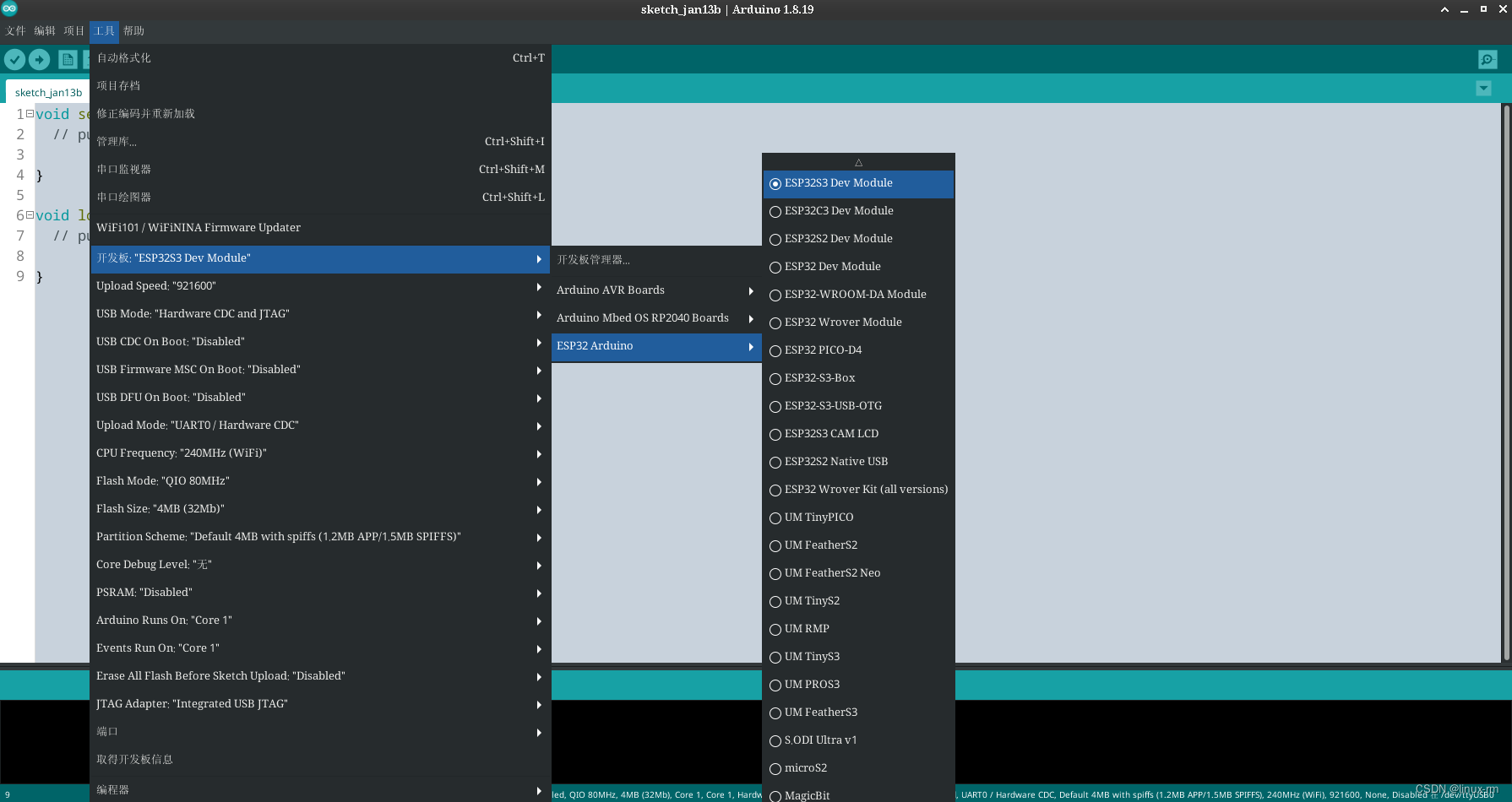Image resolution: width=1512 pixels, height=802 pixels.
Task: Open 串口监视器 menu entry
Action: pyautogui.click(x=320, y=170)
